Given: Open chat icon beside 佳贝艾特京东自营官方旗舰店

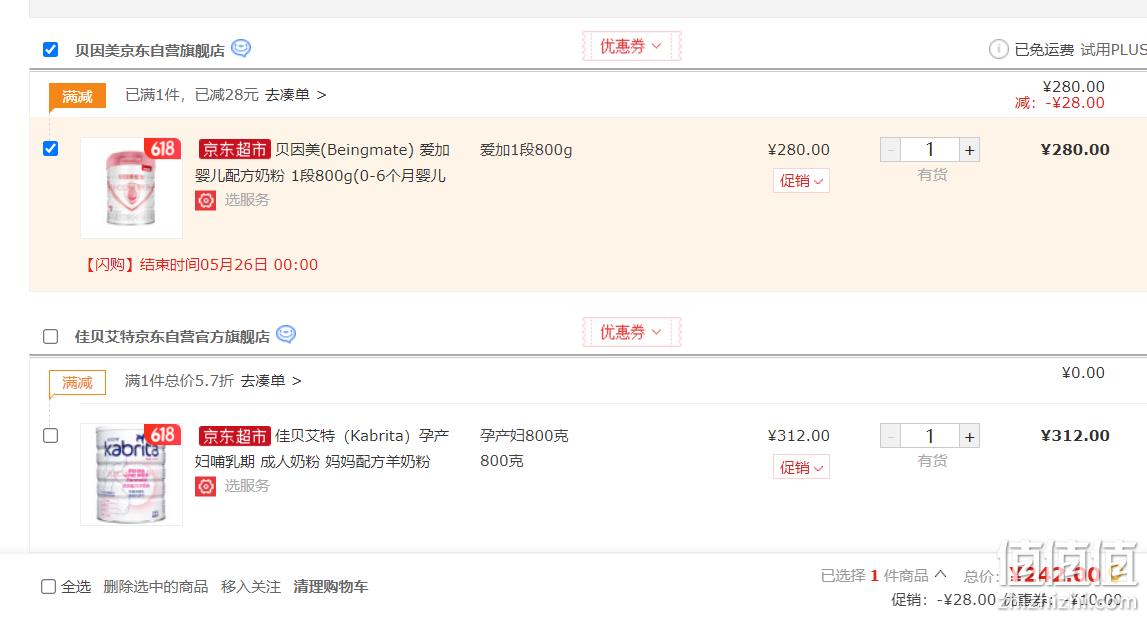Looking at the screenshot, I should click(x=286, y=334).
